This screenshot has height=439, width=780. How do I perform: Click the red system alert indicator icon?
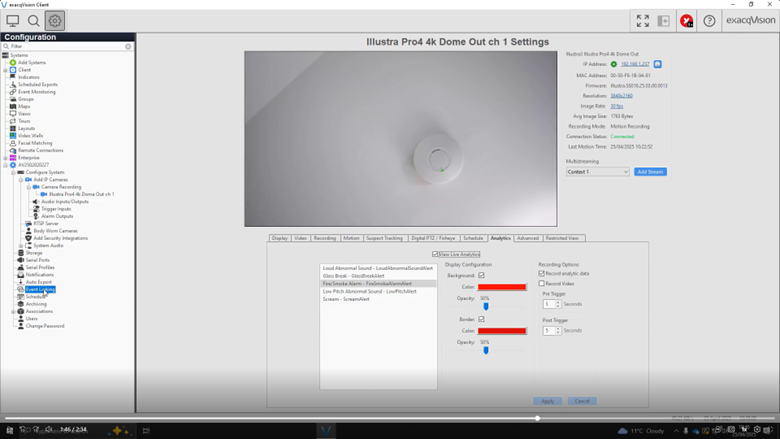(687, 20)
